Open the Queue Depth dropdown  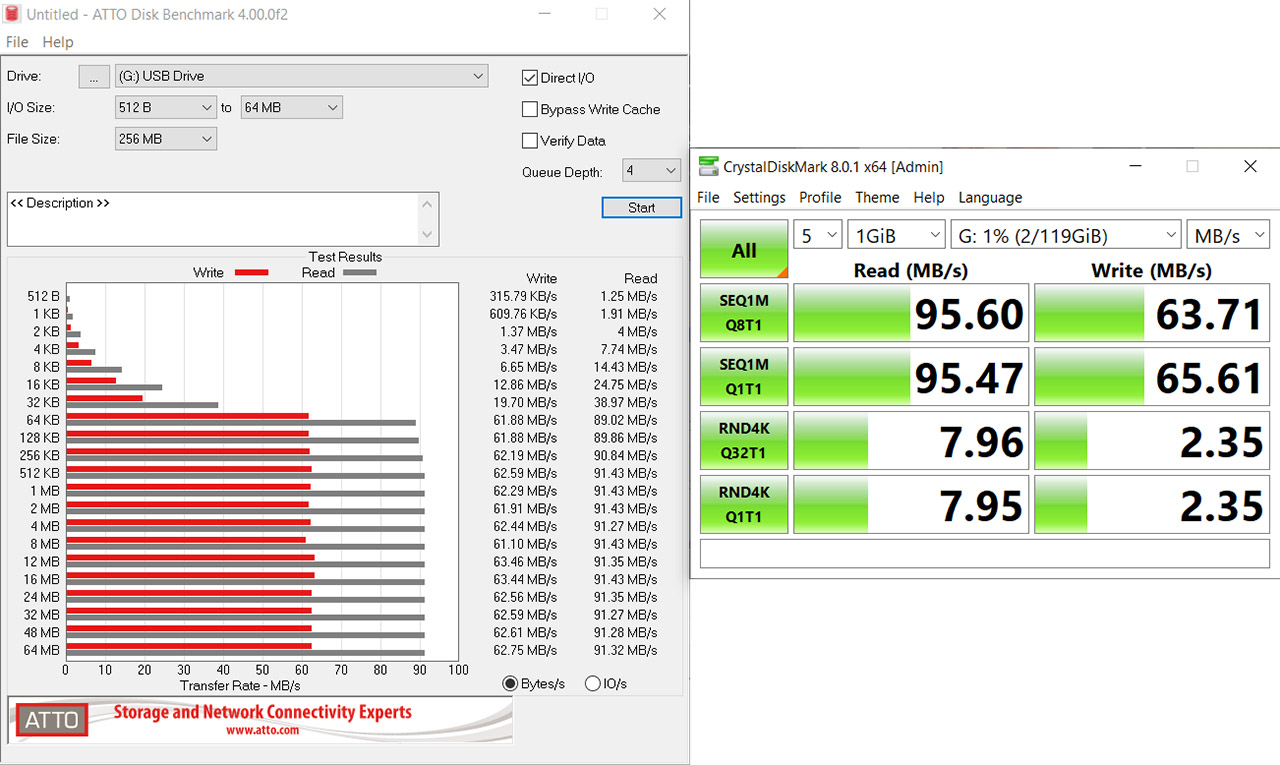tap(651, 171)
